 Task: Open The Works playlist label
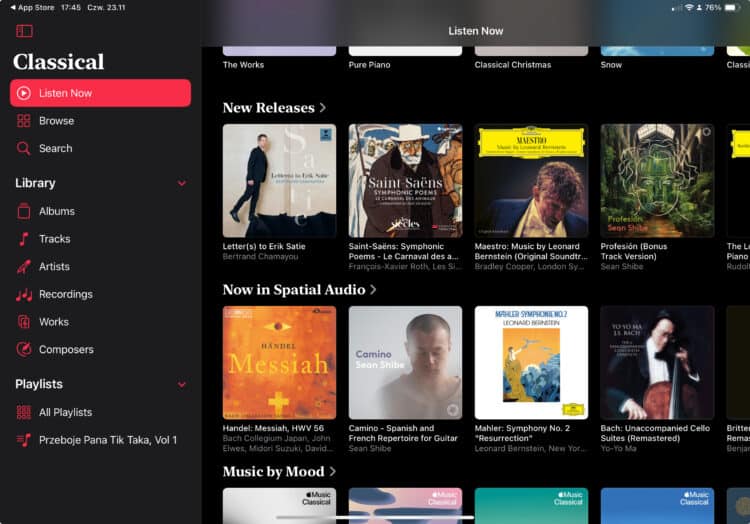click(243, 65)
